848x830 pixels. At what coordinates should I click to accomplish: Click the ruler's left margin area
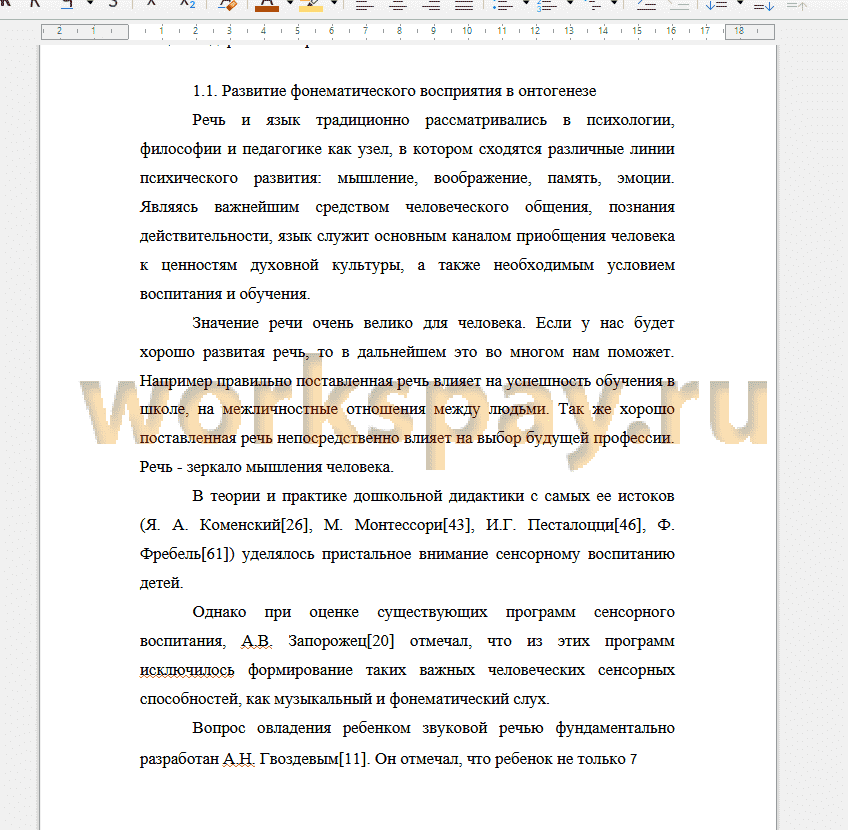pos(85,31)
